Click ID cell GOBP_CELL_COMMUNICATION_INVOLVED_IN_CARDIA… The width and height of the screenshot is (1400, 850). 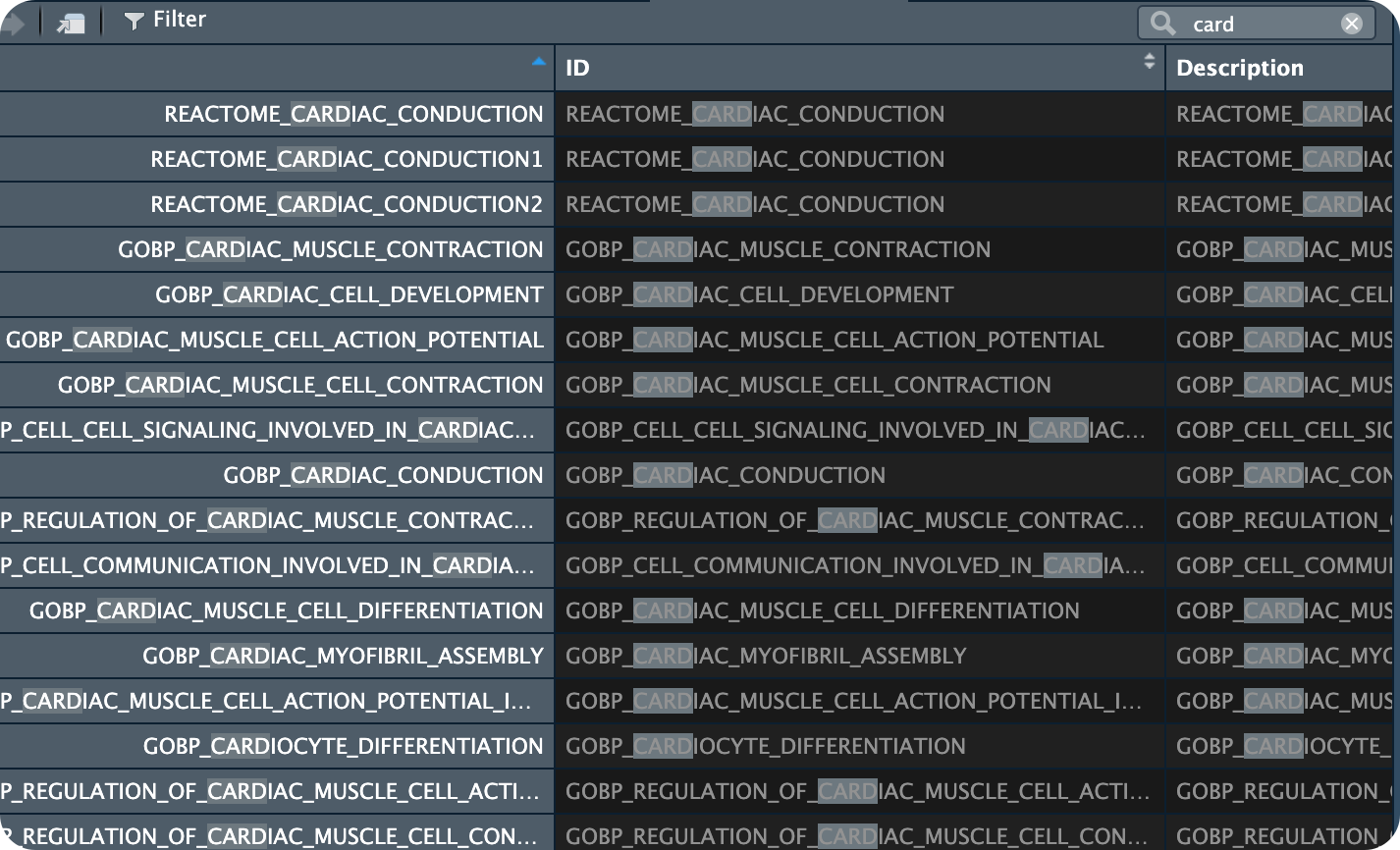tap(860, 565)
